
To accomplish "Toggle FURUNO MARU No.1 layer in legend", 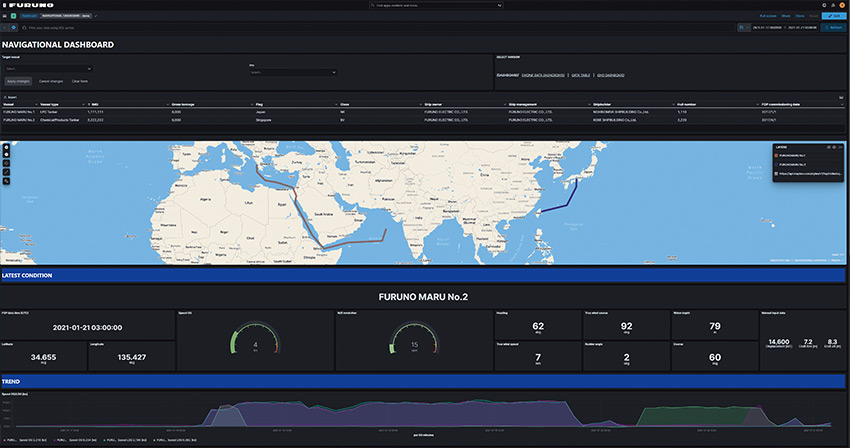I will 792,156.
